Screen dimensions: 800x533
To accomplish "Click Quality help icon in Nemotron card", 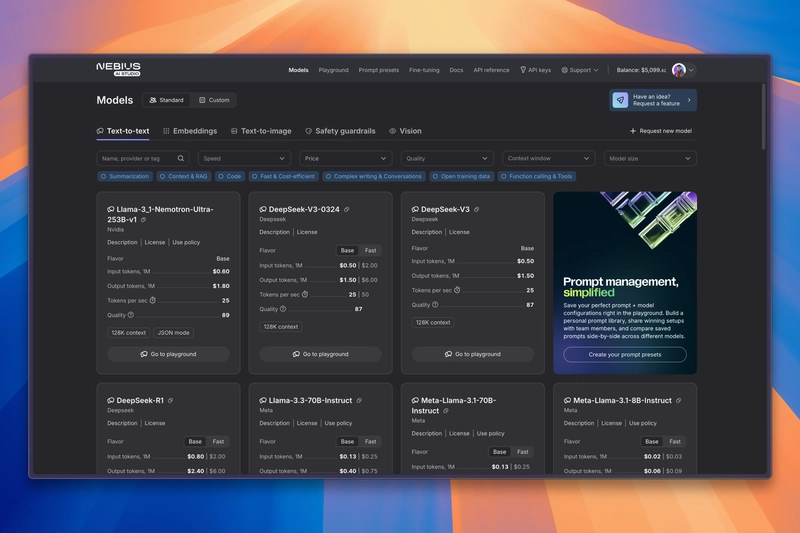I will 131,315.
